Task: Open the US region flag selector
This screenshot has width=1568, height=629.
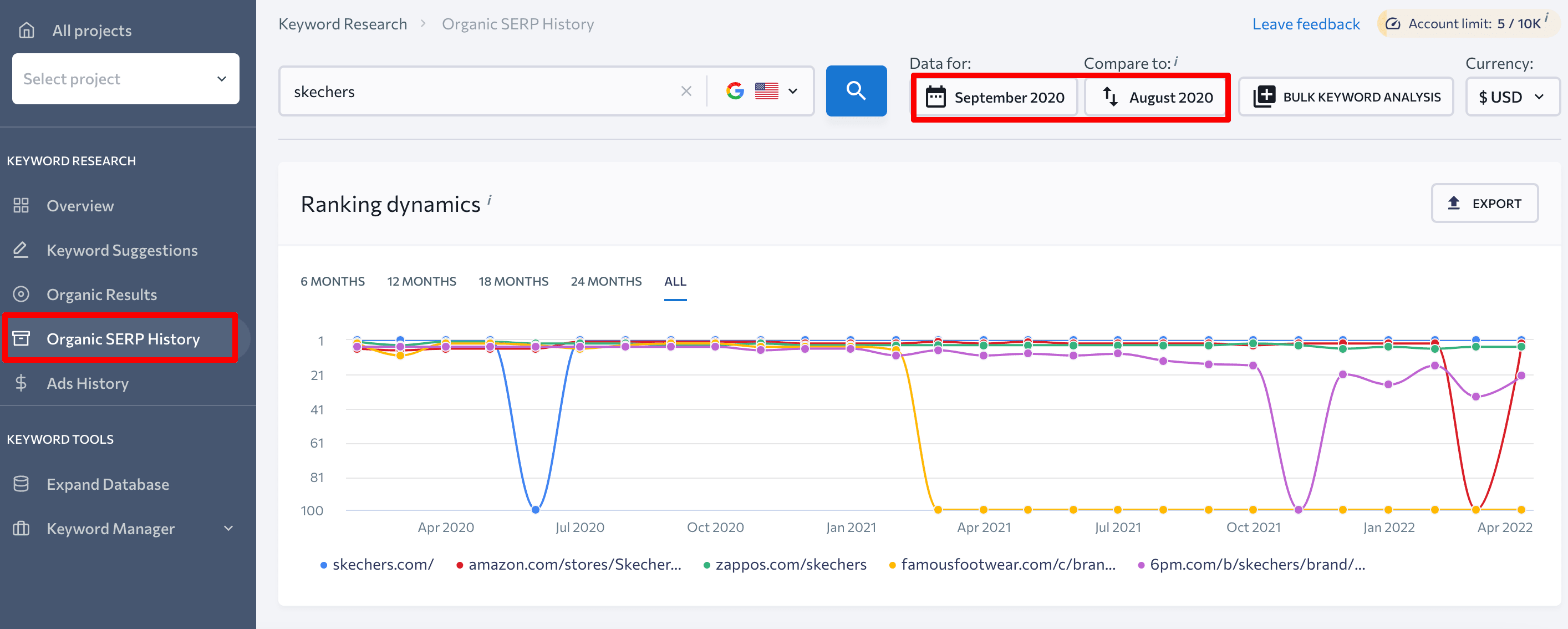Action: pyautogui.click(x=766, y=92)
